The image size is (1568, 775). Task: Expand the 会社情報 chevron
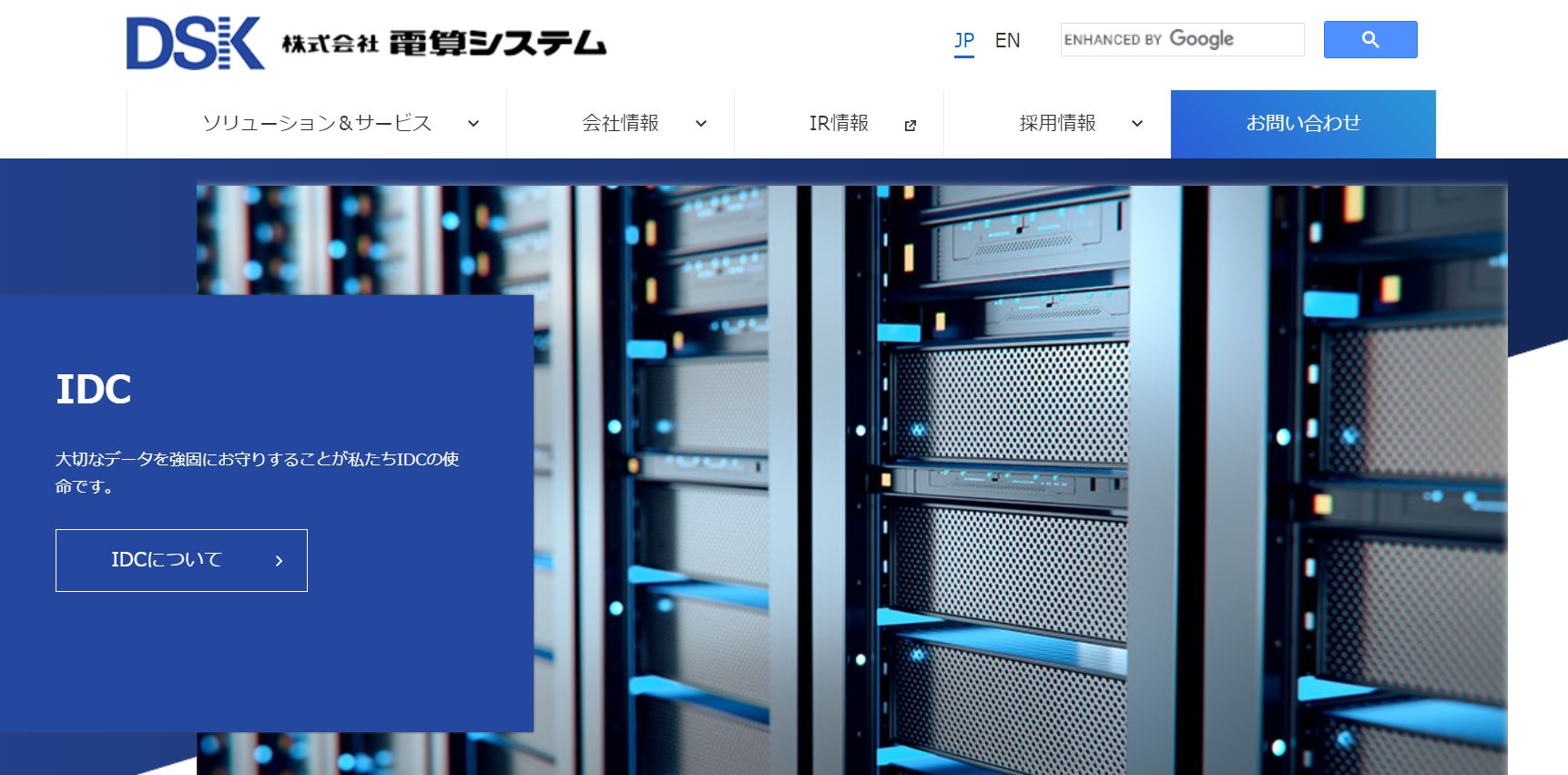tap(701, 124)
